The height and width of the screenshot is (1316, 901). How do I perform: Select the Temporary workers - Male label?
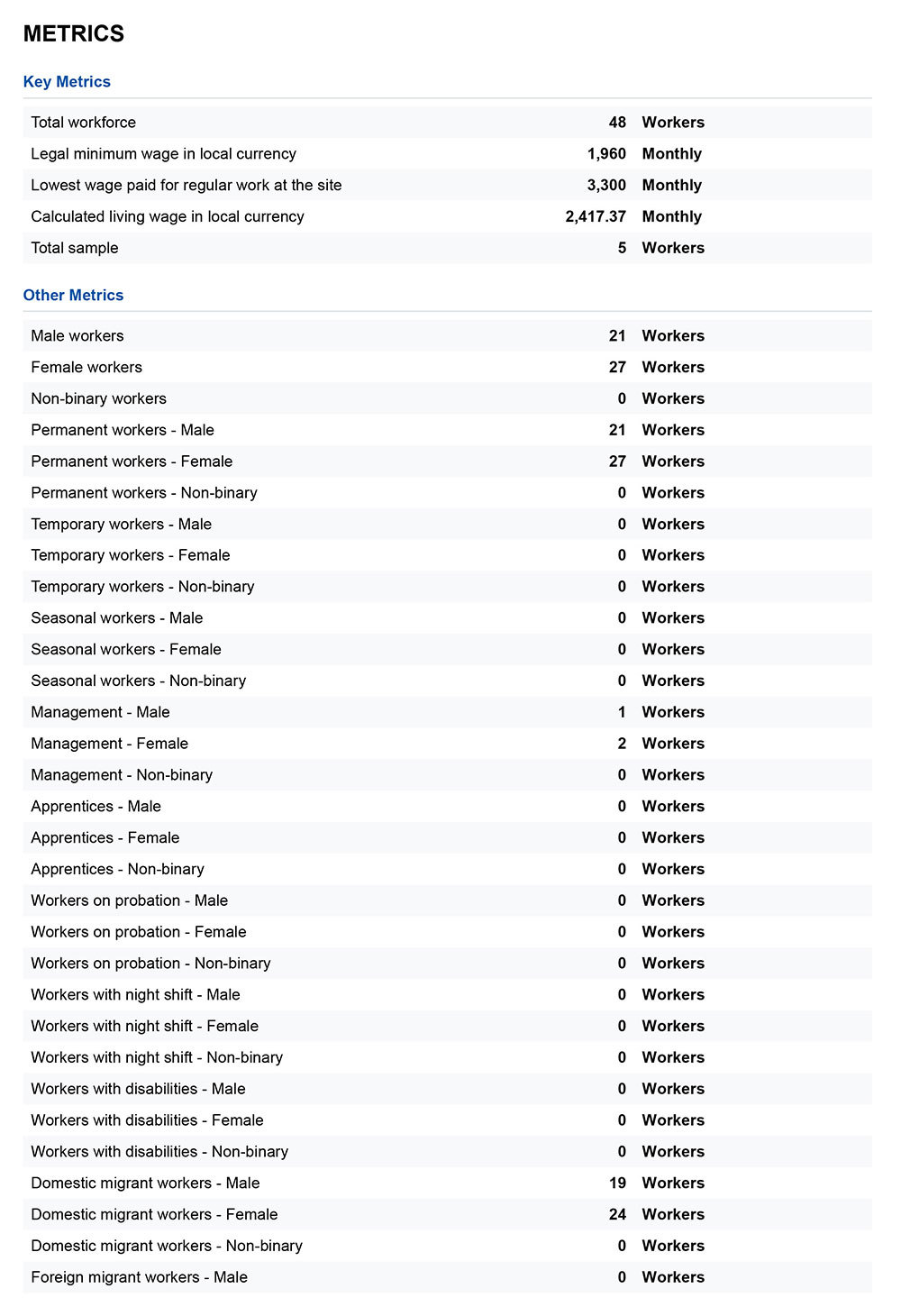click(x=121, y=525)
